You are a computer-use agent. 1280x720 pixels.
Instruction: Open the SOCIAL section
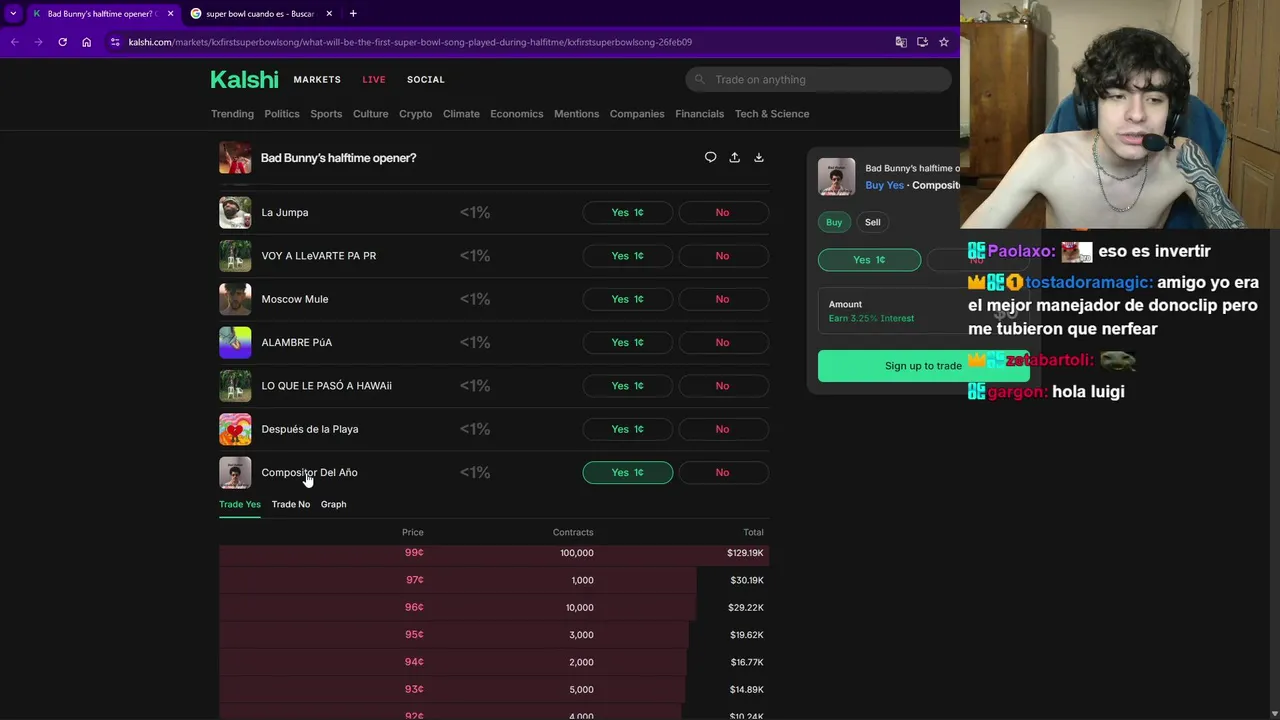point(426,79)
